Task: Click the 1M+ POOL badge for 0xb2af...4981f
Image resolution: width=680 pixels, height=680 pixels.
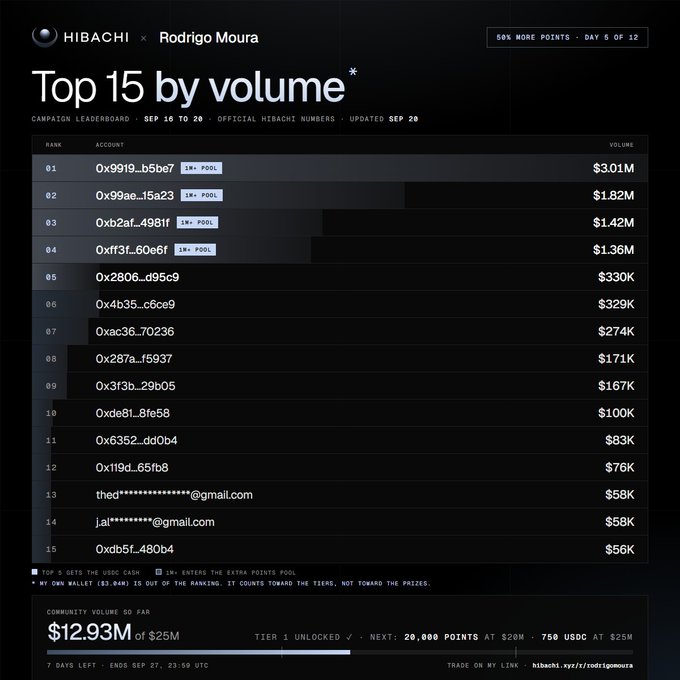Action: pyautogui.click(x=197, y=222)
